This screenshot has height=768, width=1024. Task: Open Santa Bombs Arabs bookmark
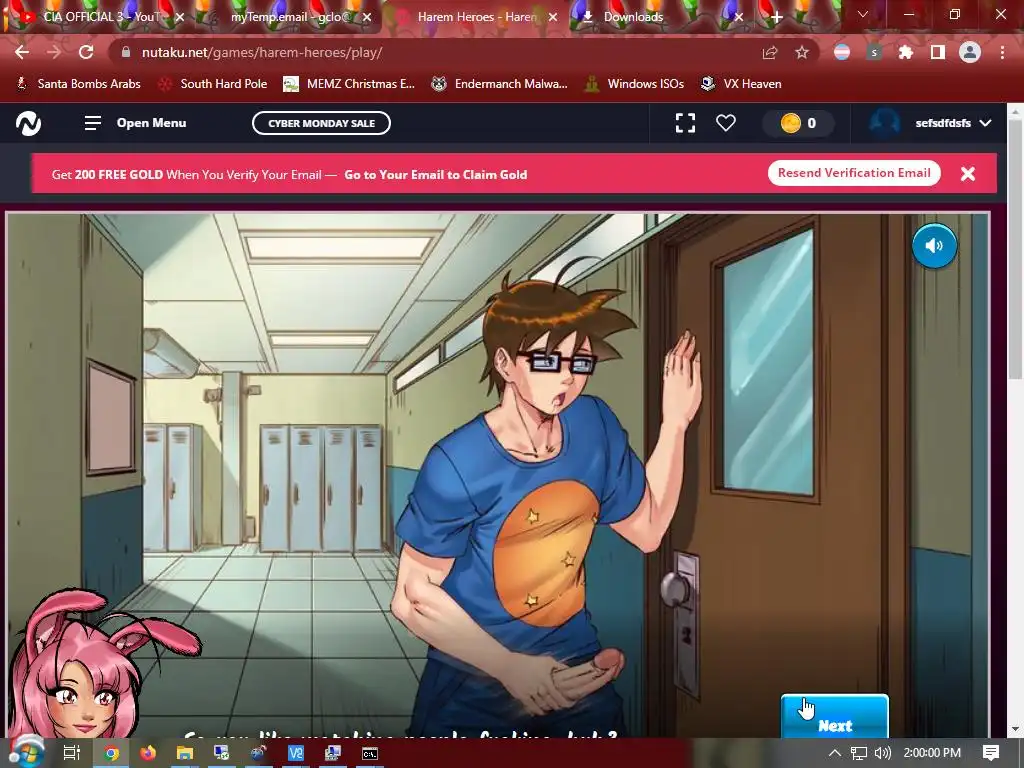click(x=78, y=84)
